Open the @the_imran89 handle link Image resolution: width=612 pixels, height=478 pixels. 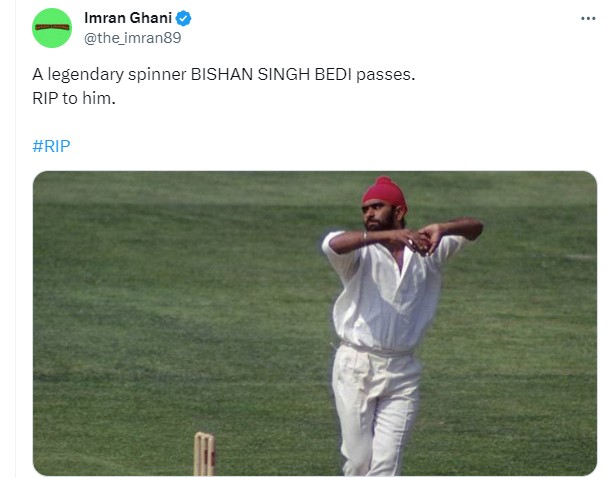click(x=132, y=37)
